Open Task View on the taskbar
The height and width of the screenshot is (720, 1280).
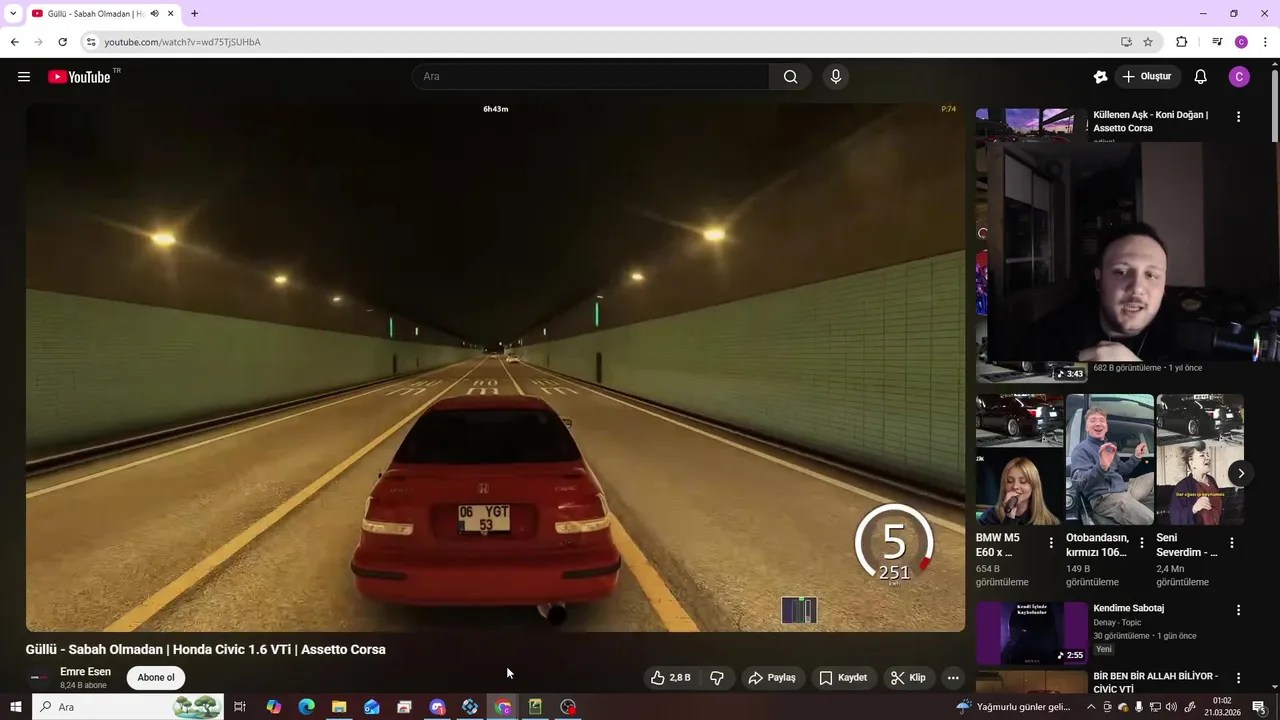240,707
